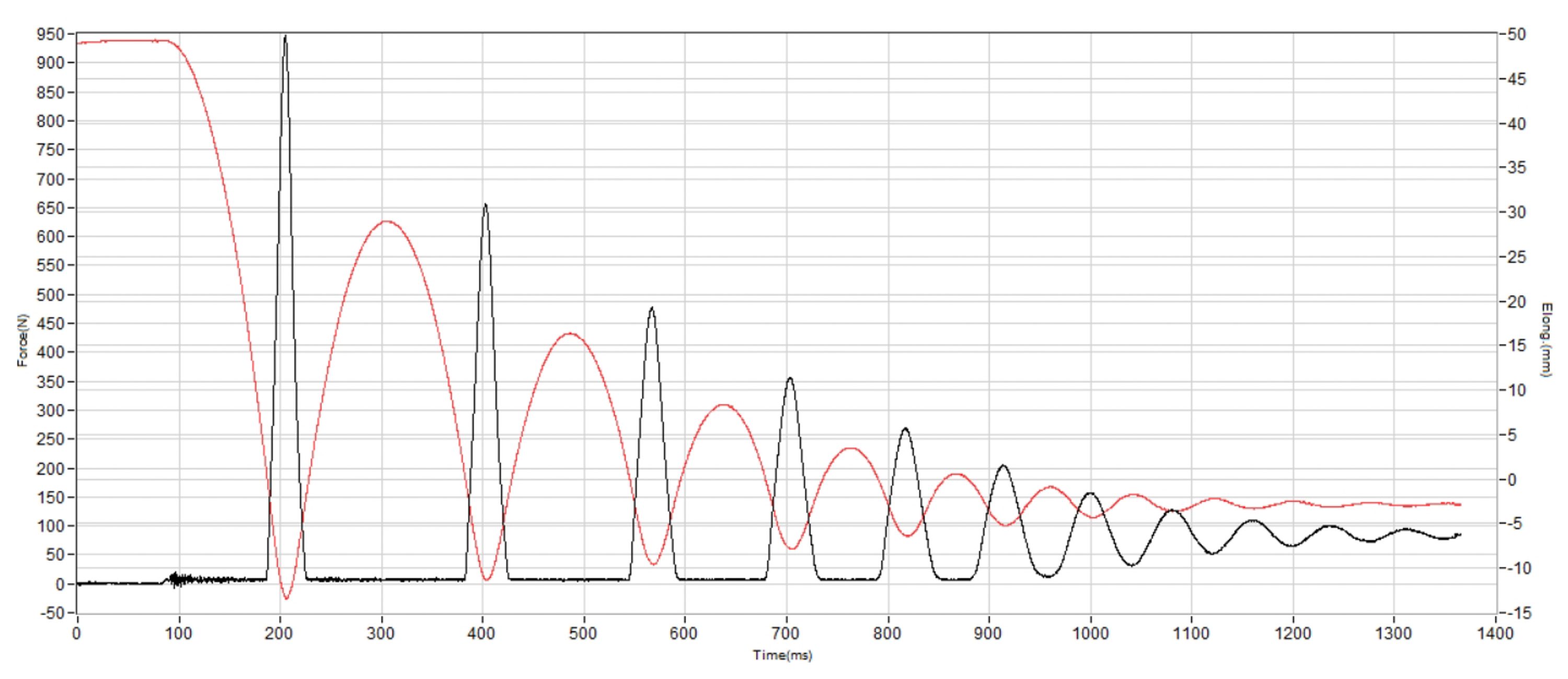The height and width of the screenshot is (679, 1568).
Task: Click the 700 tick on time axis
Action: (786, 634)
